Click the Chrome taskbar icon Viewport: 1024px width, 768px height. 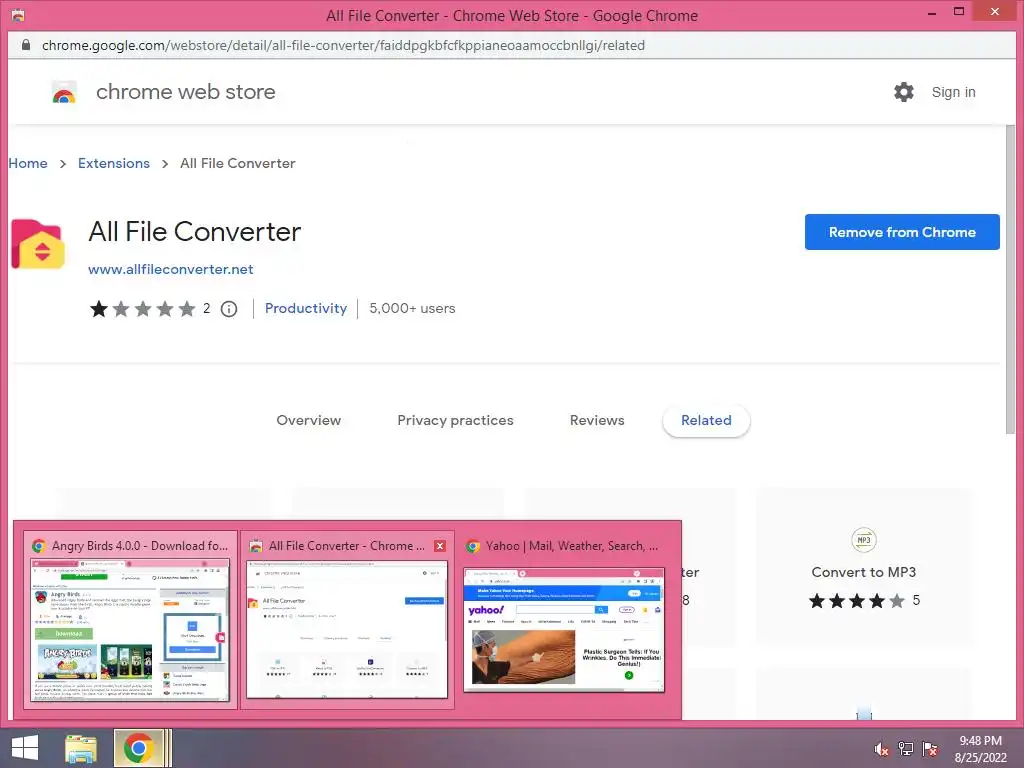[x=138, y=748]
